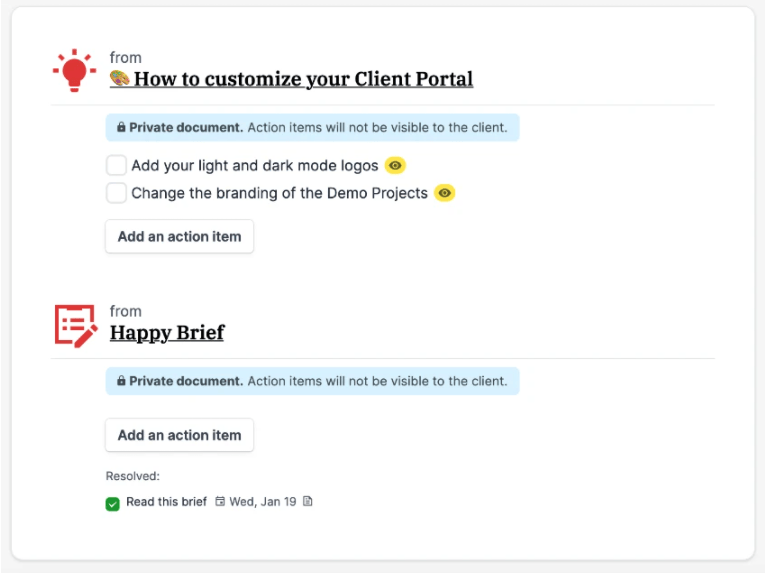Image resolution: width=765 pixels, height=575 pixels.
Task: Click 'Add an action item' under Happy Brief
Action: coord(180,435)
